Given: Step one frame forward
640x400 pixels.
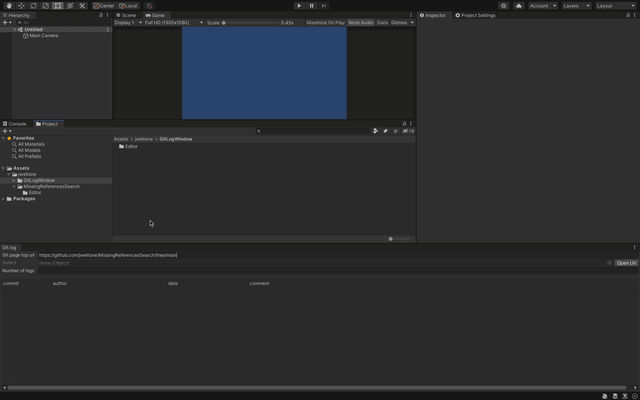Looking at the screenshot, I should tap(324, 6).
